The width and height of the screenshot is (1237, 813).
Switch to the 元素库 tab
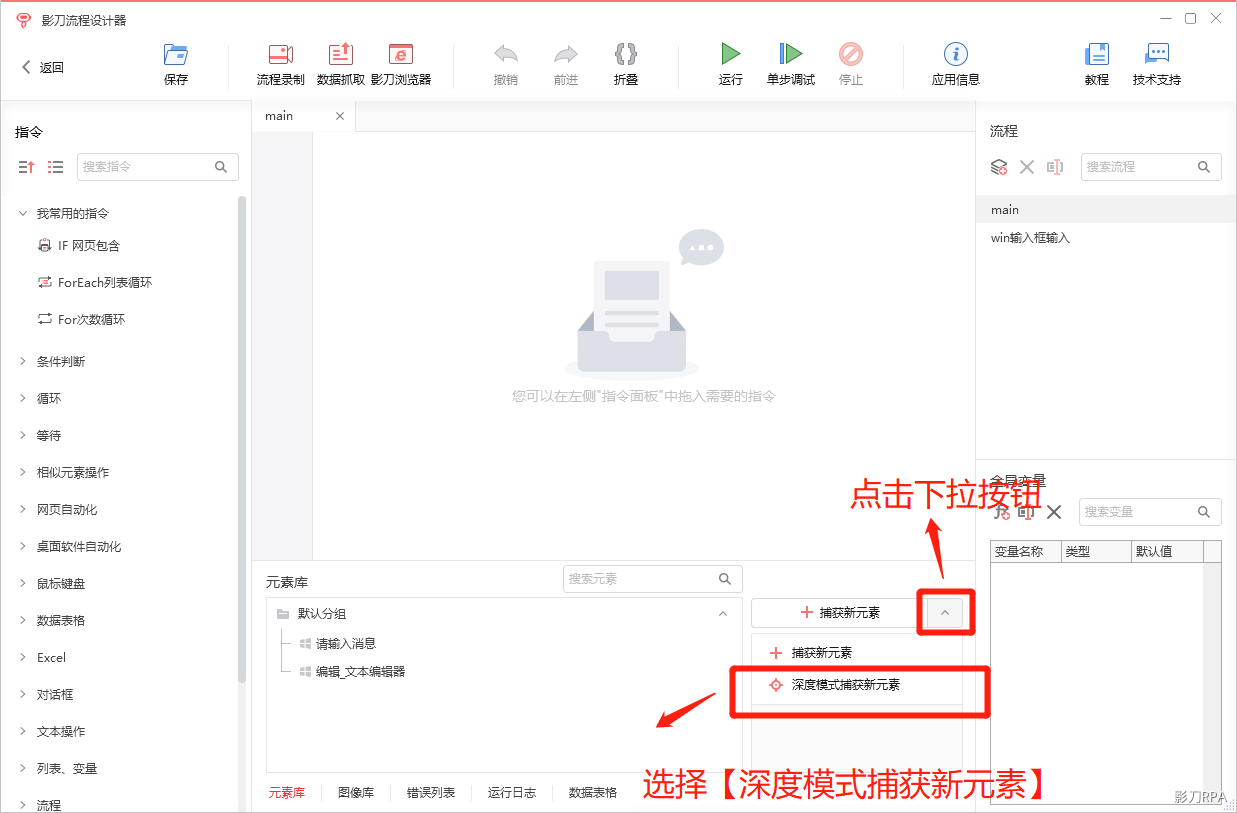tap(286, 792)
